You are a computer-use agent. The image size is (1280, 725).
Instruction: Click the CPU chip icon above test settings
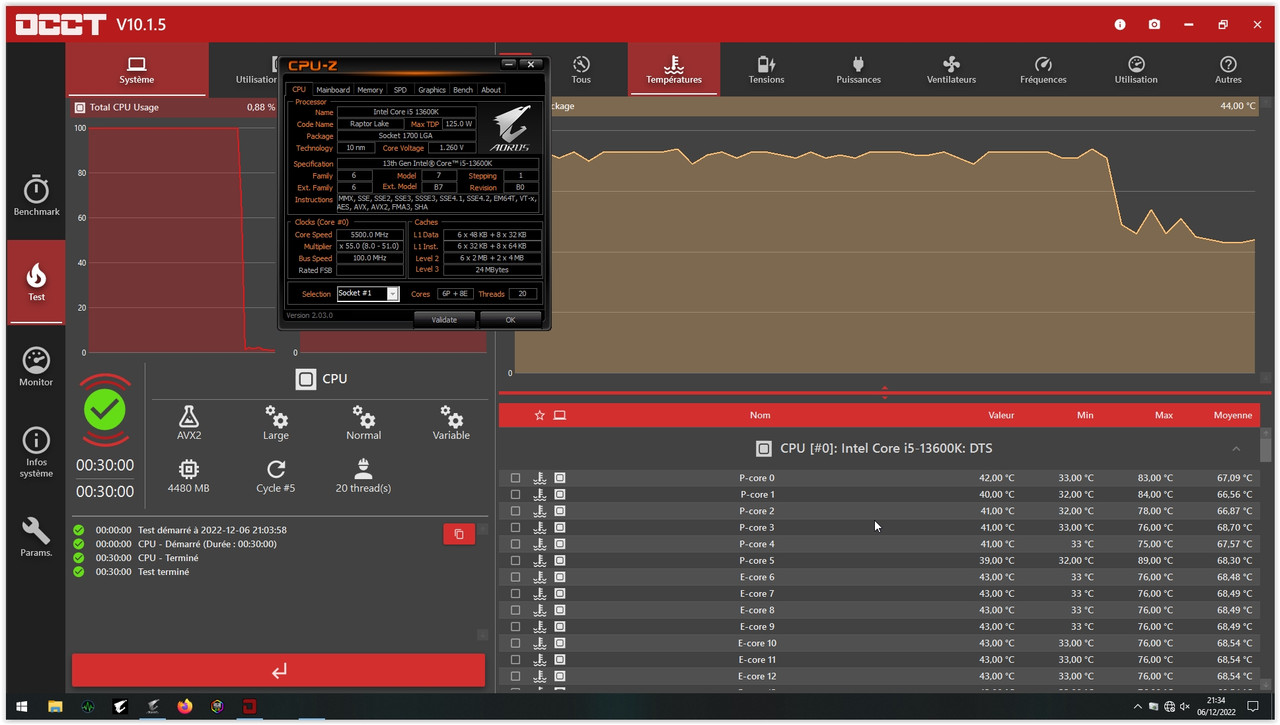pyautogui.click(x=306, y=379)
